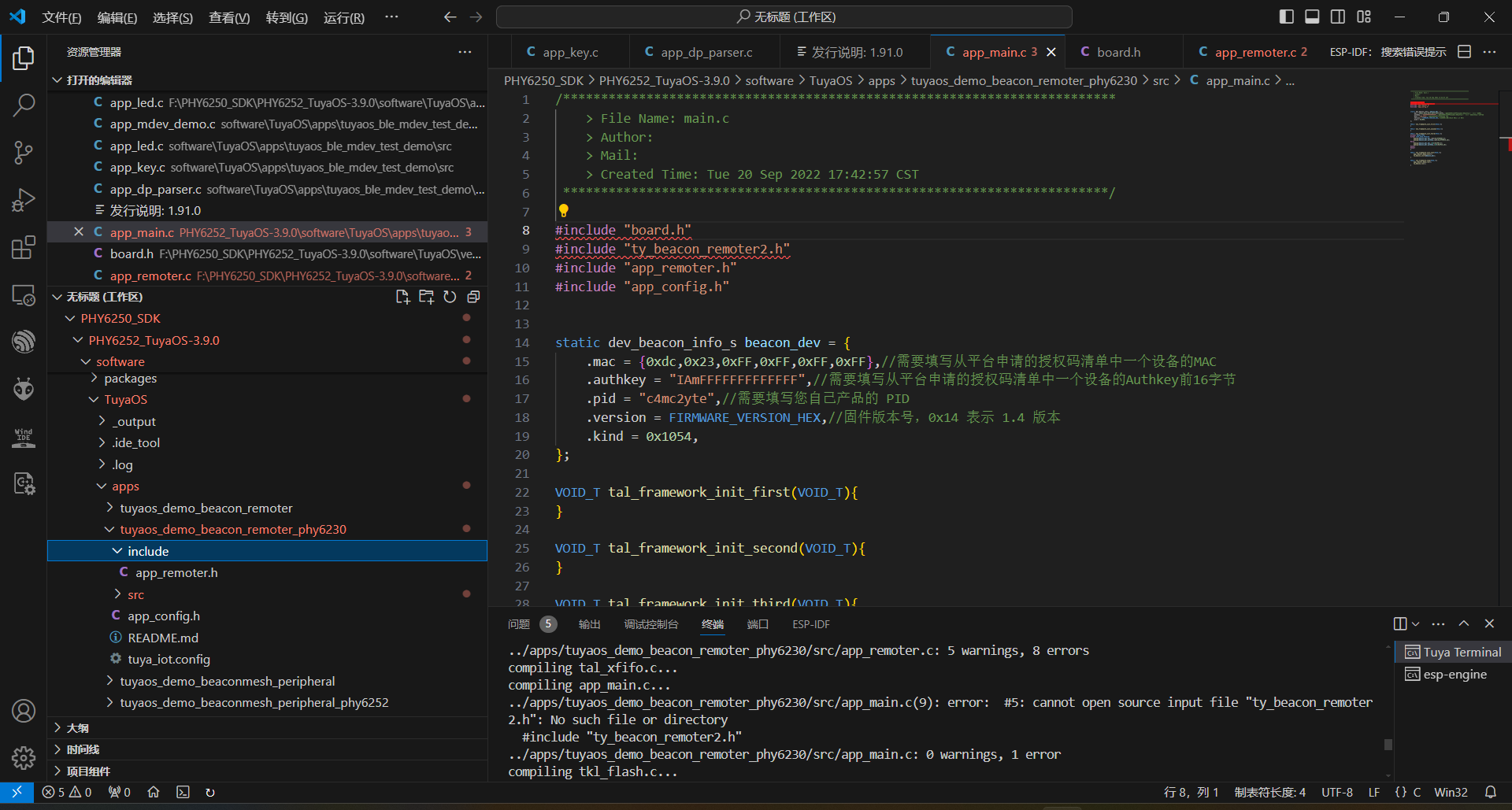Image resolution: width=1512 pixels, height=810 pixels.
Task: Open the Extensions view
Action: (24, 247)
